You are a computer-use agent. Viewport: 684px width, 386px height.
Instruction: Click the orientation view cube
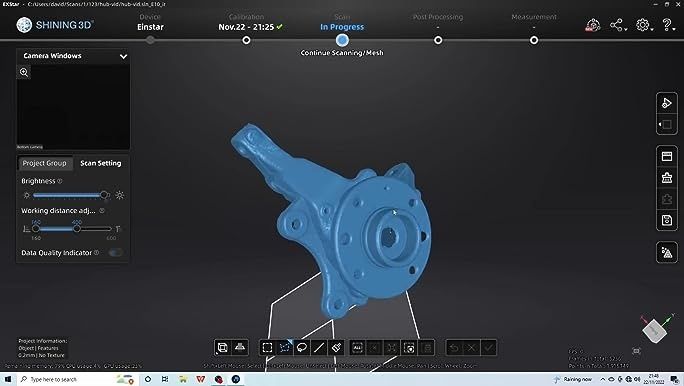click(x=654, y=331)
